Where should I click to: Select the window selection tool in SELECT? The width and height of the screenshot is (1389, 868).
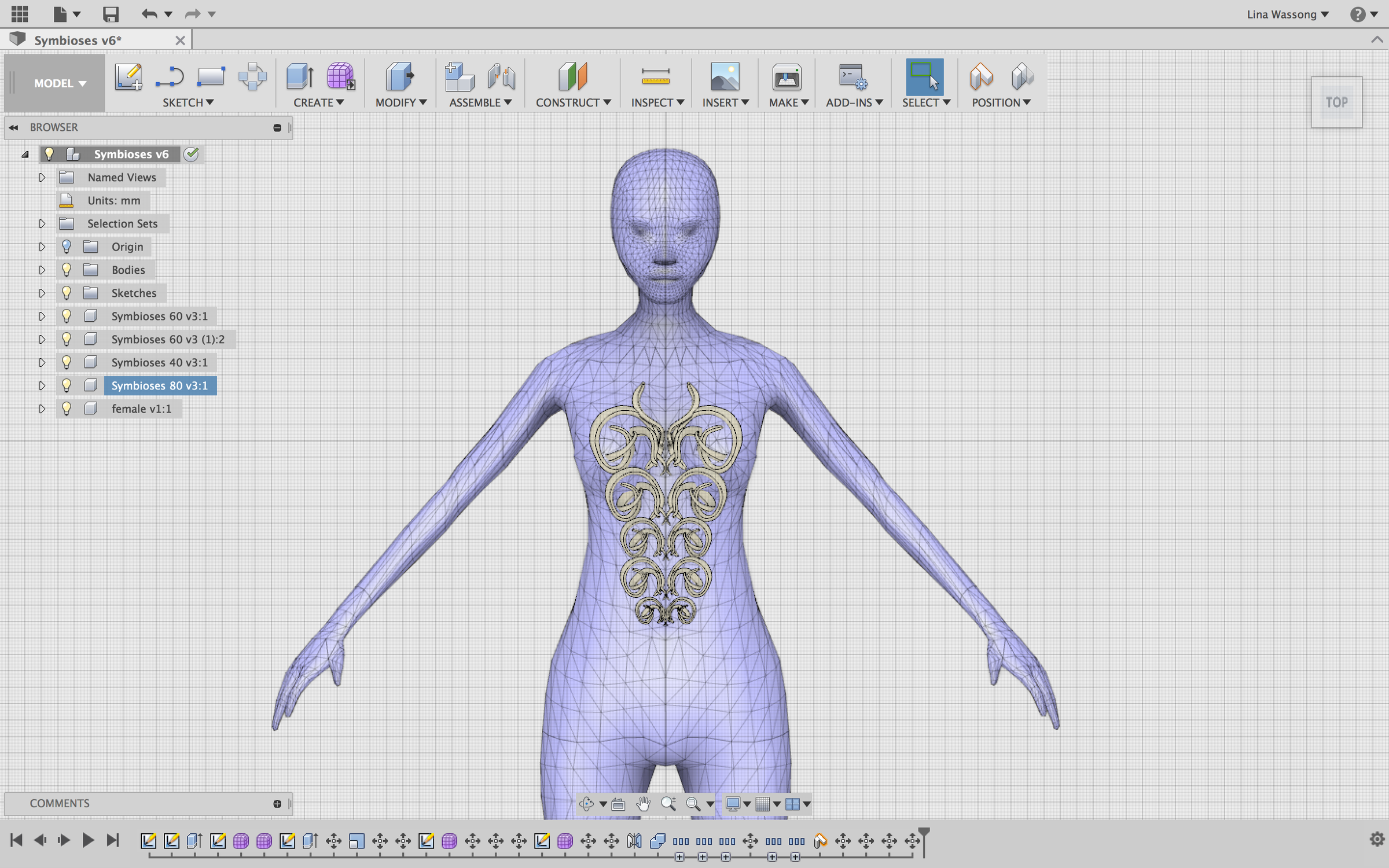point(924,77)
